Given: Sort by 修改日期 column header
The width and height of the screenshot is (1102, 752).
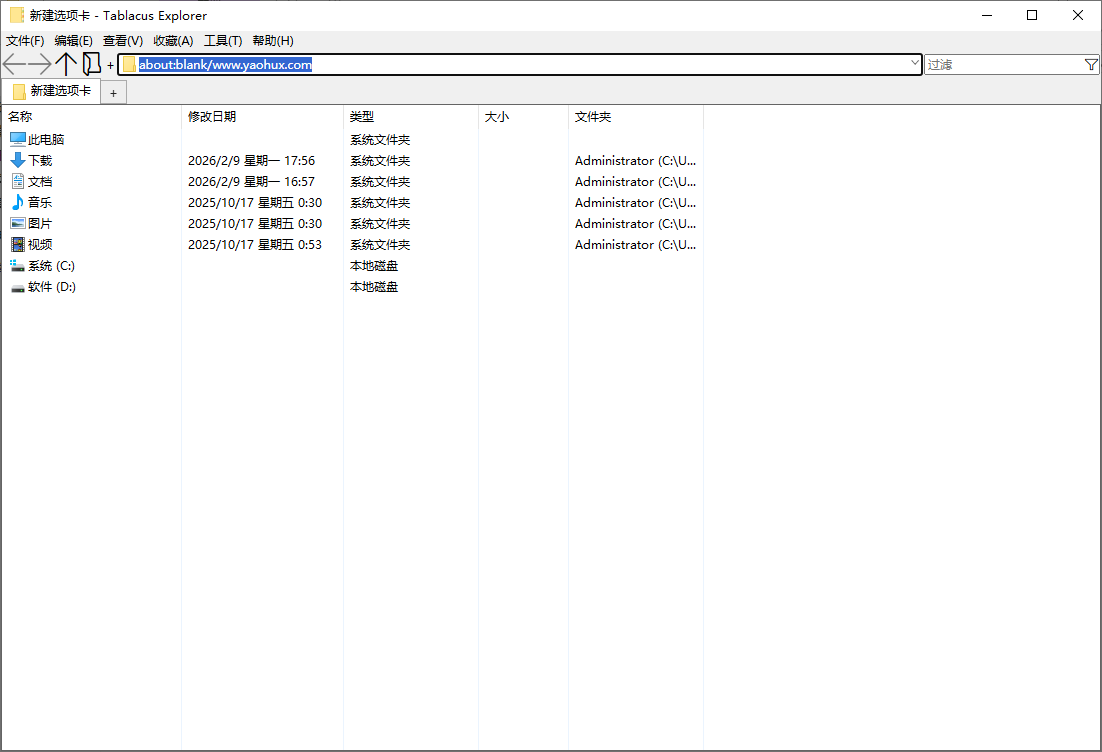Looking at the screenshot, I should coord(212,117).
